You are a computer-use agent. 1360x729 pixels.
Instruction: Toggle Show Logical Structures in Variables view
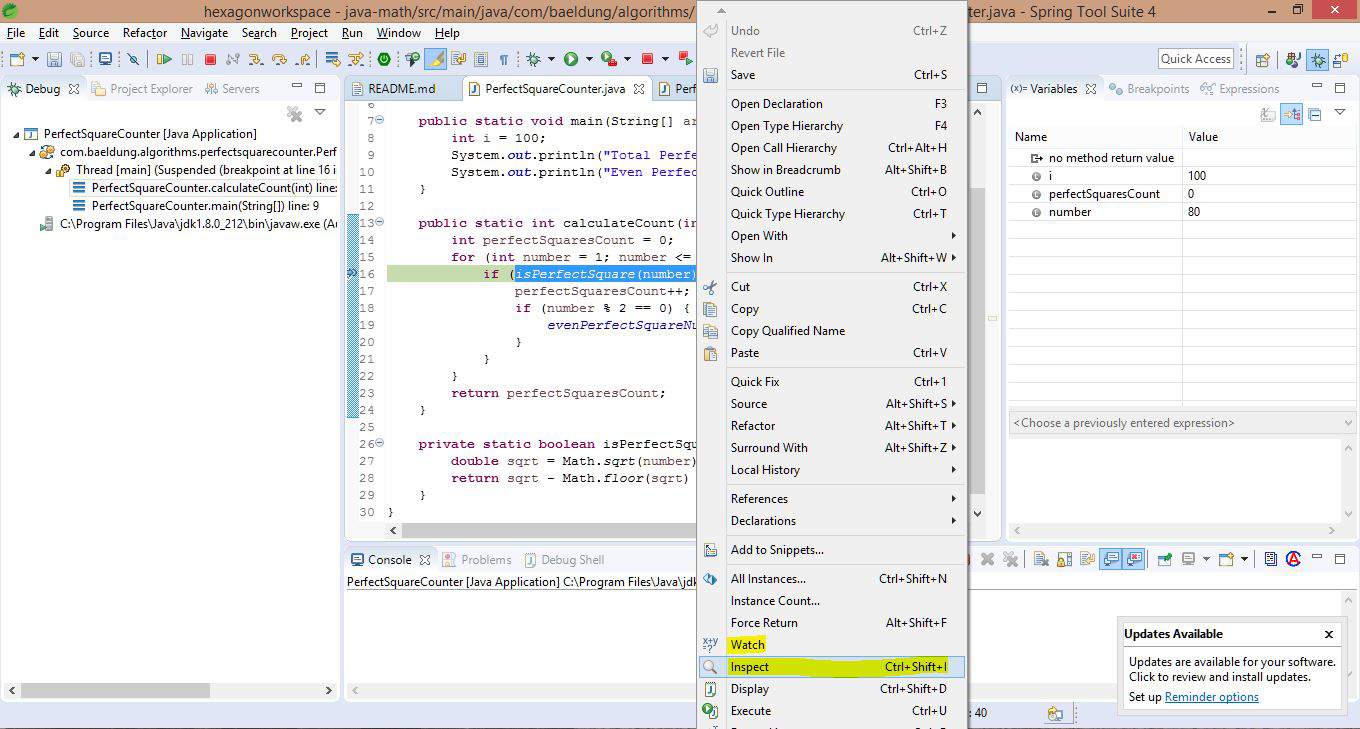(x=1291, y=113)
